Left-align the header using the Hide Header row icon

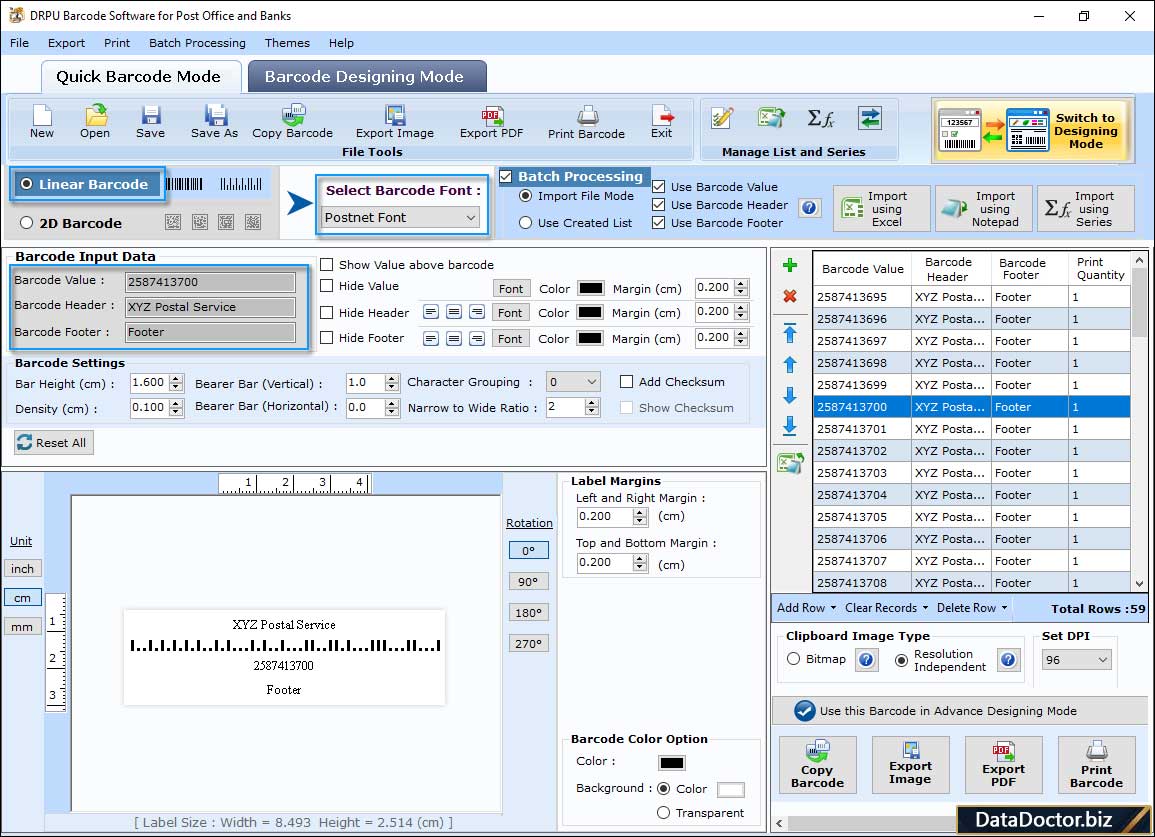(431, 312)
